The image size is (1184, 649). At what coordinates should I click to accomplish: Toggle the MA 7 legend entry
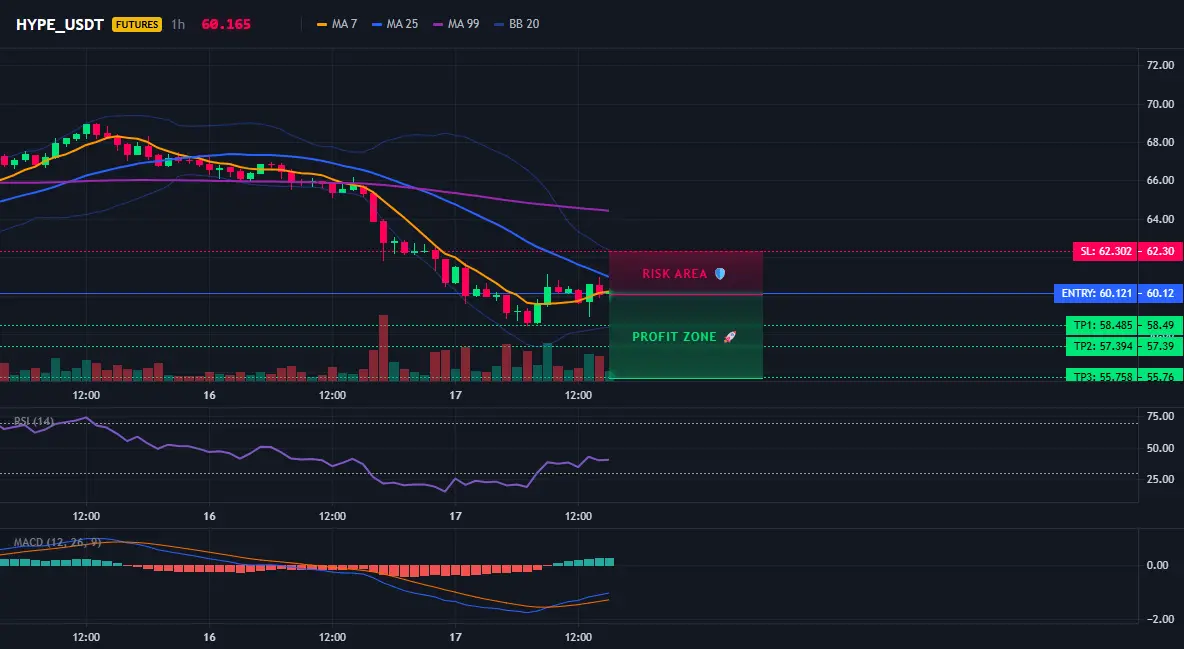tap(337, 24)
